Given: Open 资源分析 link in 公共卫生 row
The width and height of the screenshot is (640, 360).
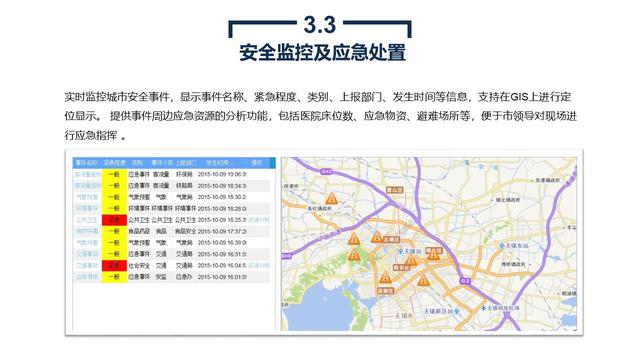Looking at the screenshot, I should click(x=259, y=220).
